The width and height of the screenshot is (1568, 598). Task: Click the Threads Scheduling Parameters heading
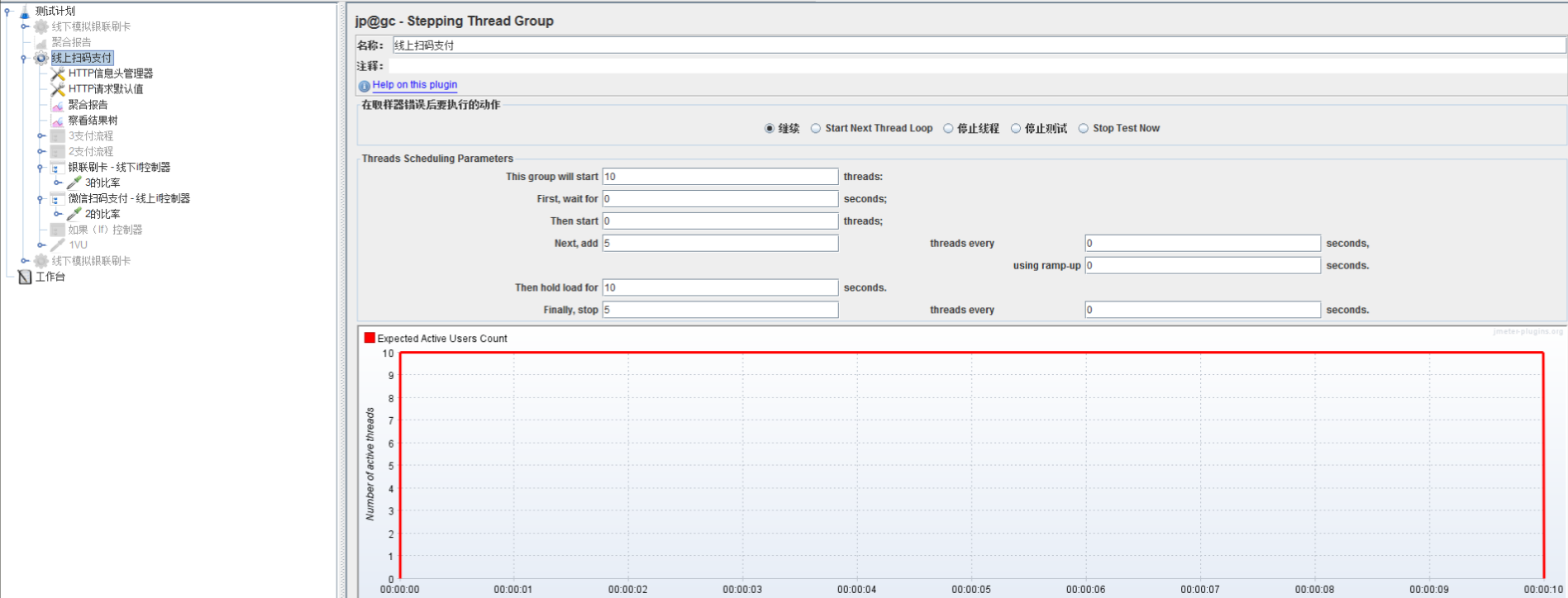point(437,159)
